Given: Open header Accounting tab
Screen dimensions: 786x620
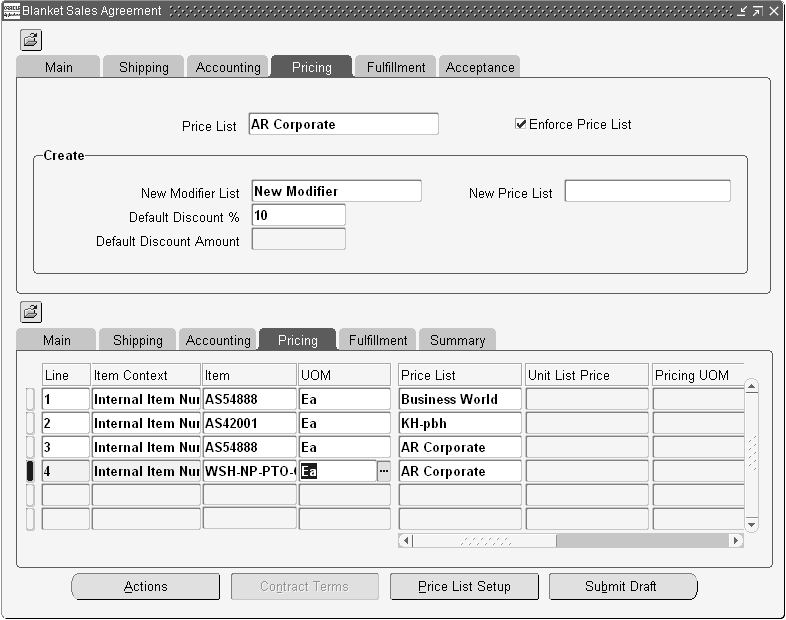Looking at the screenshot, I should point(228,67).
